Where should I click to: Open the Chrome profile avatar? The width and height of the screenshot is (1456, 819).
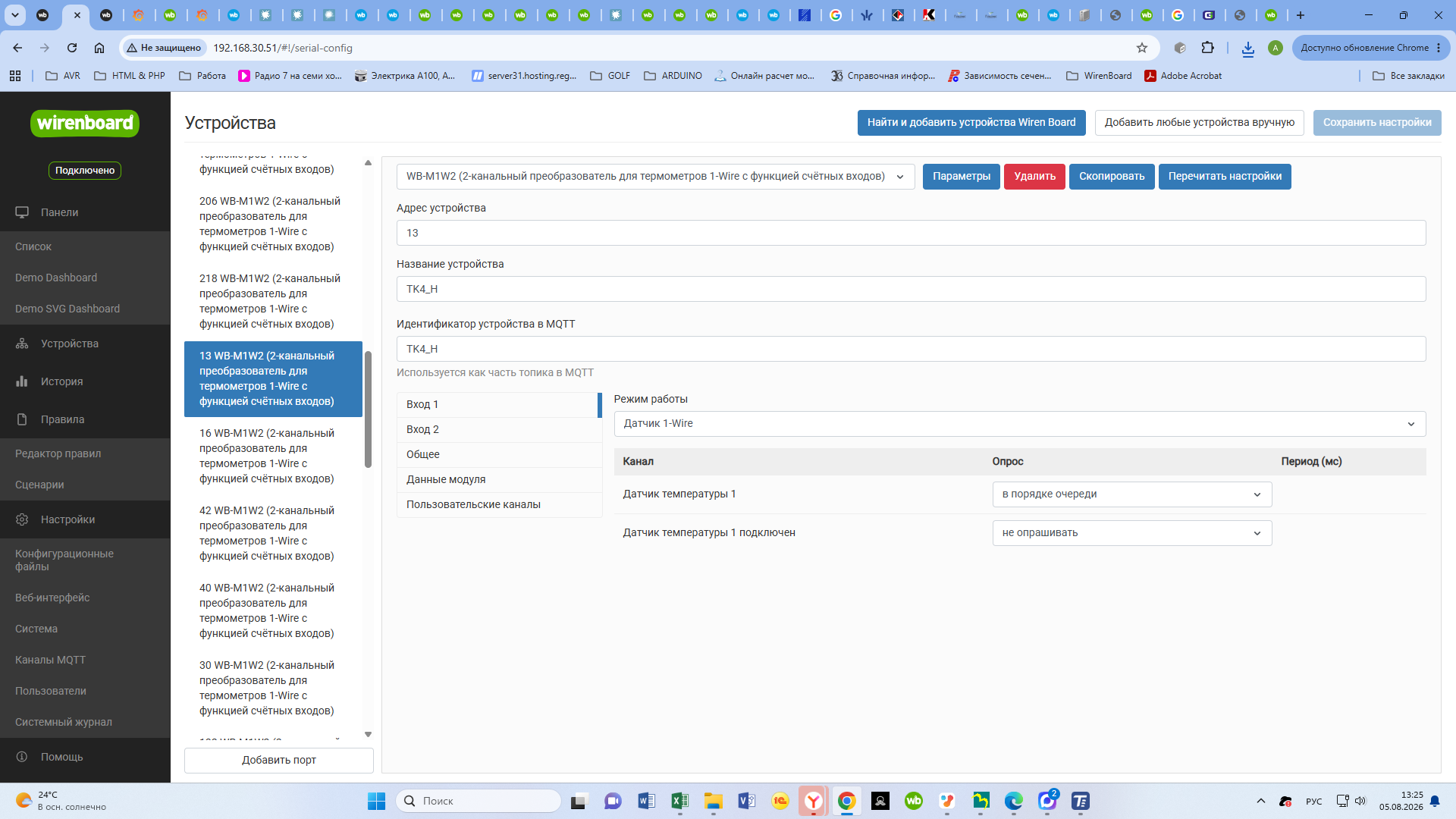[x=1276, y=48]
